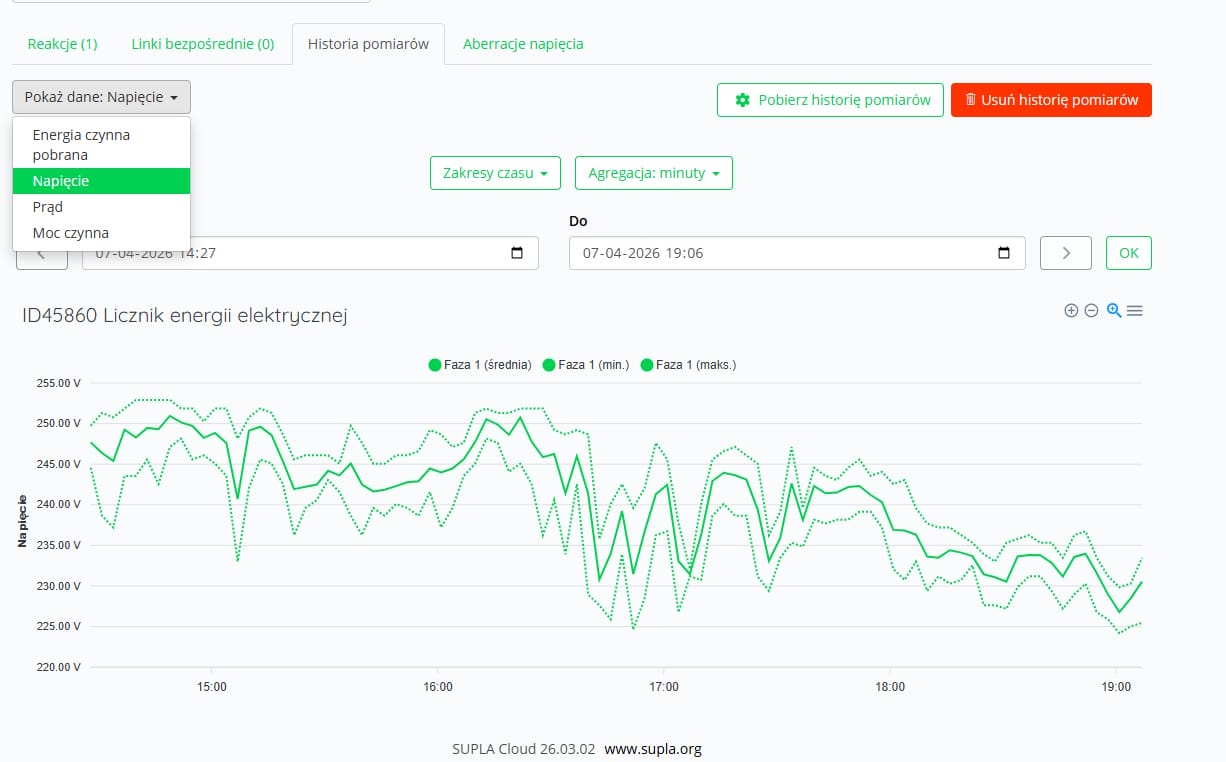Toggle Faza 1 (średnia) series visibility

click(480, 365)
